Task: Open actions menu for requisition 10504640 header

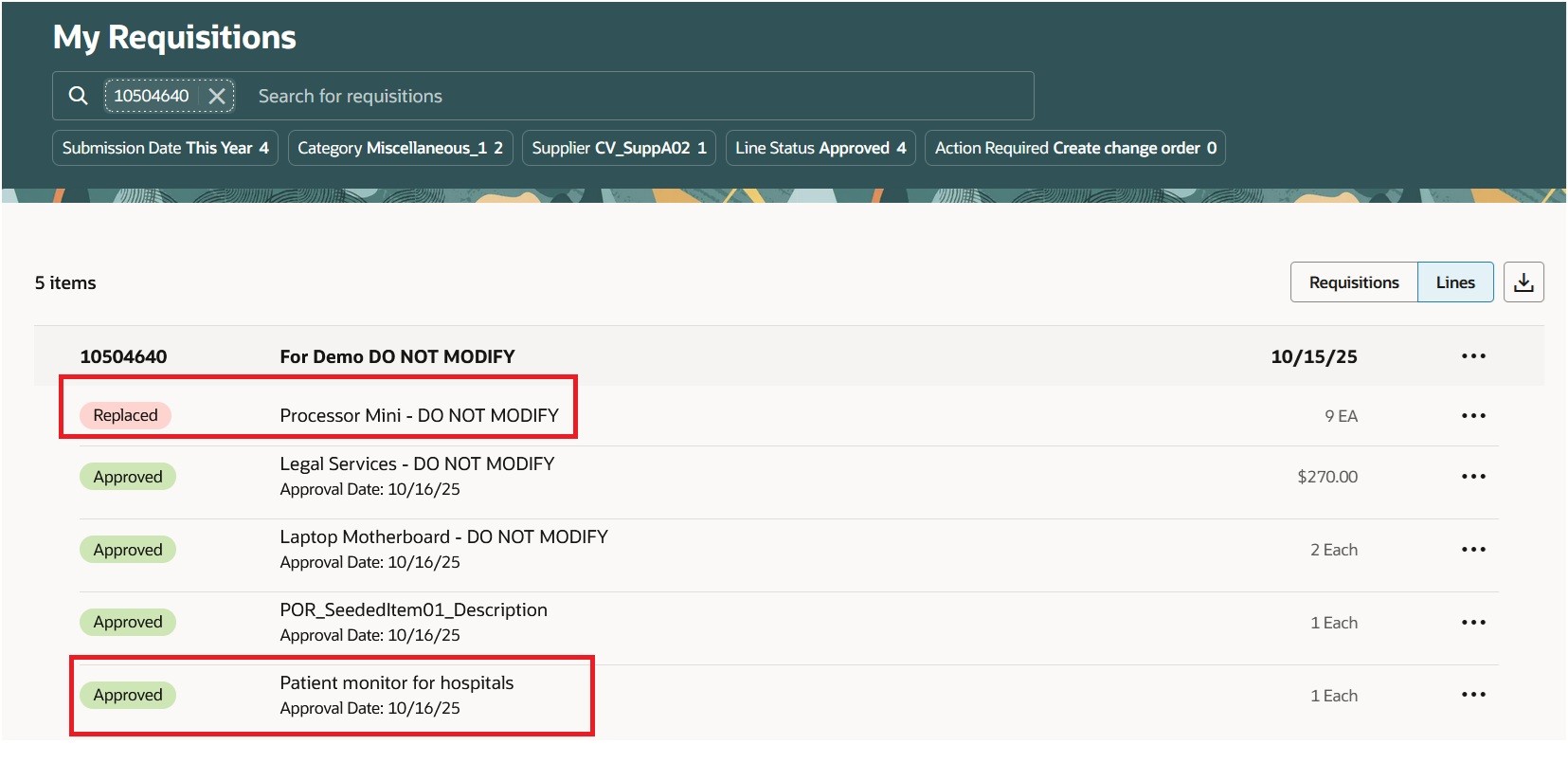Action: pyautogui.click(x=1473, y=356)
